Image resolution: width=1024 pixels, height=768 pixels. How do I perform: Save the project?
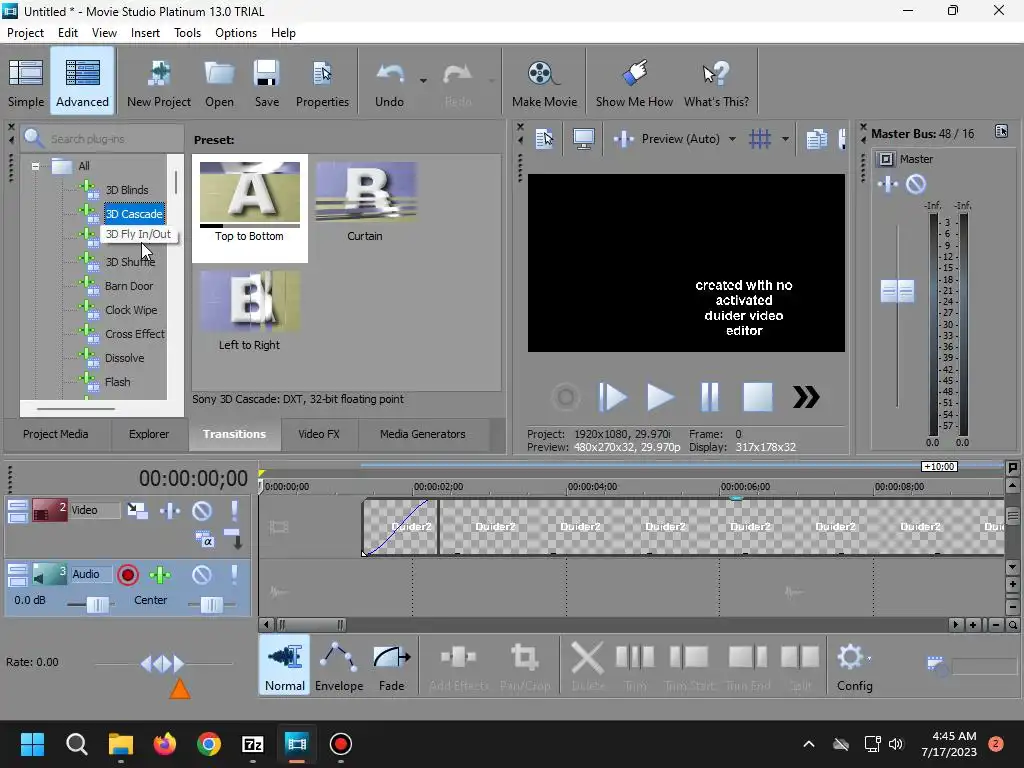pos(266,82)
